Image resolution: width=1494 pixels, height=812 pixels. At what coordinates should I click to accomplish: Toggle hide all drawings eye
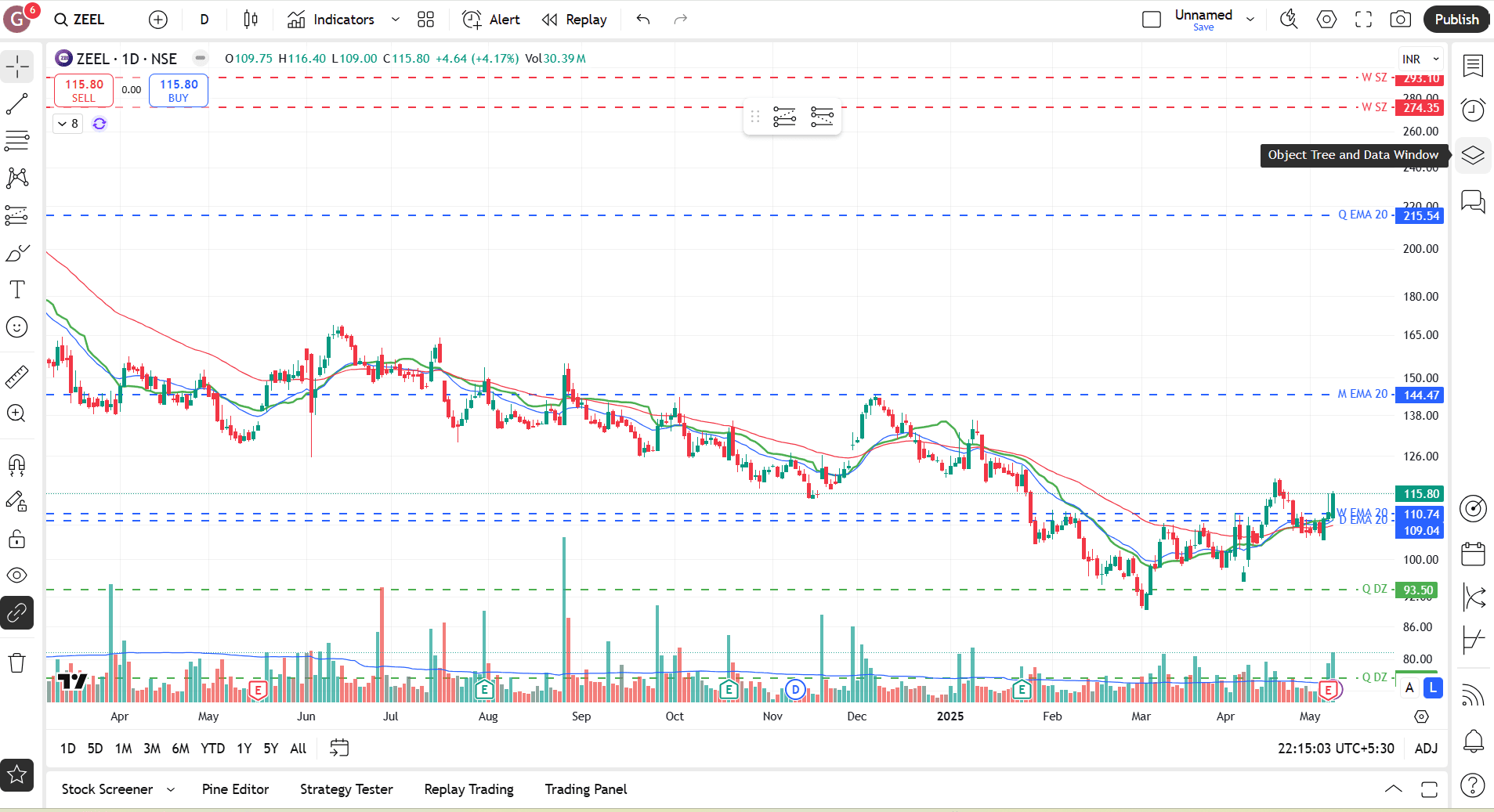point(17,576)
